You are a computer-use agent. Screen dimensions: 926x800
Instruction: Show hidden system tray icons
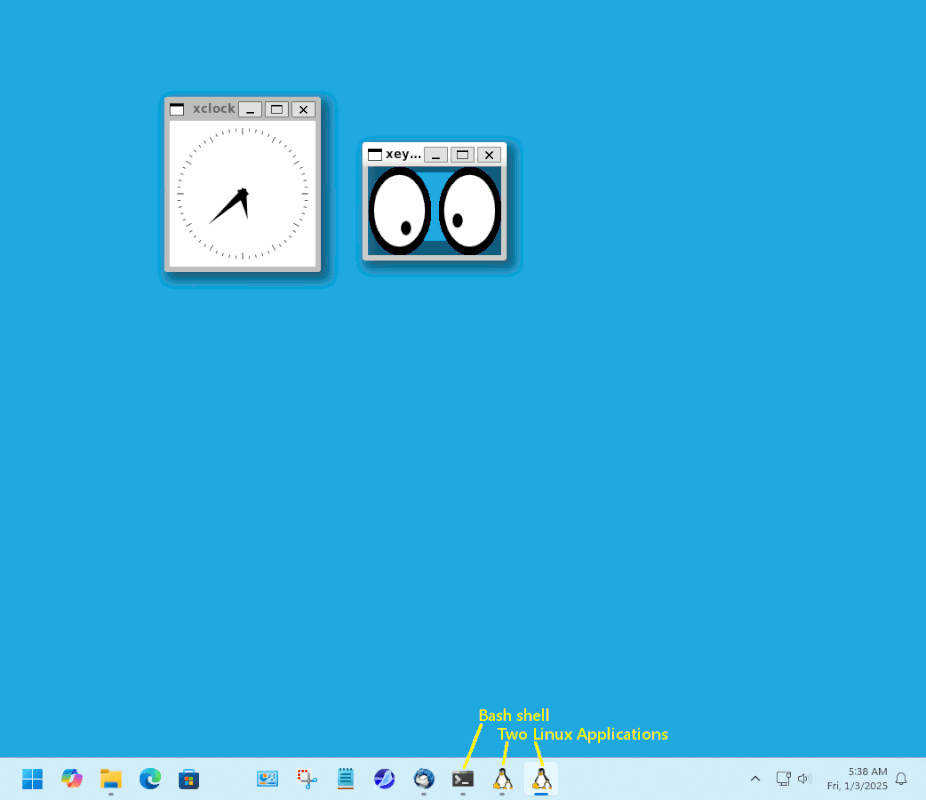[755, 779]
